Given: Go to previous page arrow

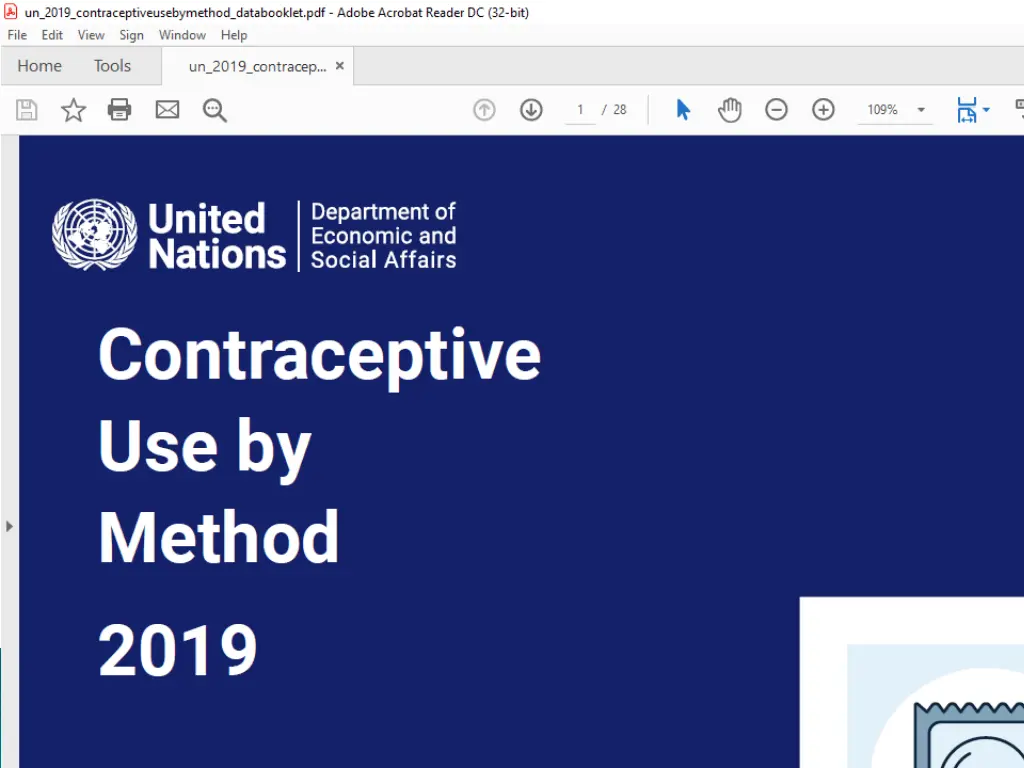Looking at the screenshot, I should 484,110.
